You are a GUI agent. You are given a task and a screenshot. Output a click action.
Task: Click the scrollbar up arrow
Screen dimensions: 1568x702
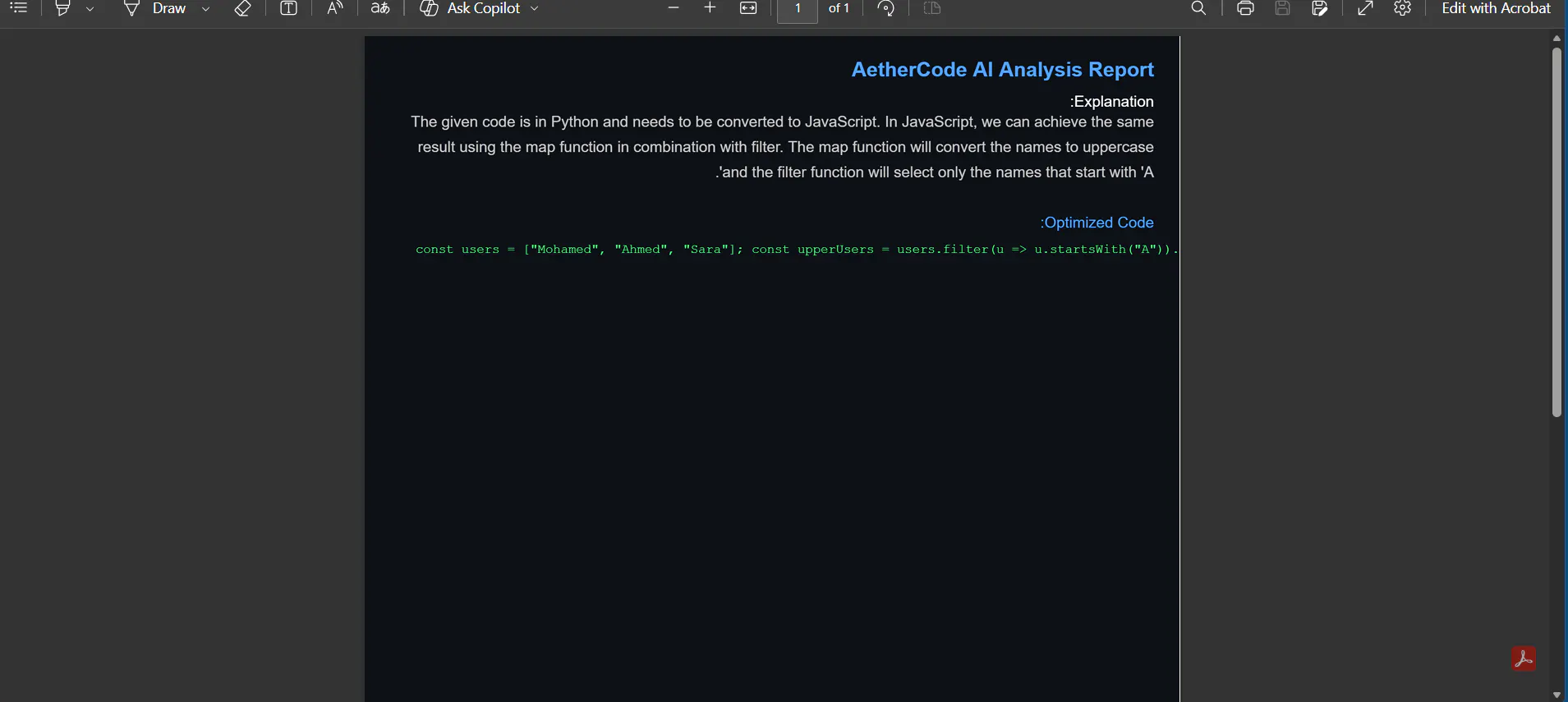[x=1557, y=39]
